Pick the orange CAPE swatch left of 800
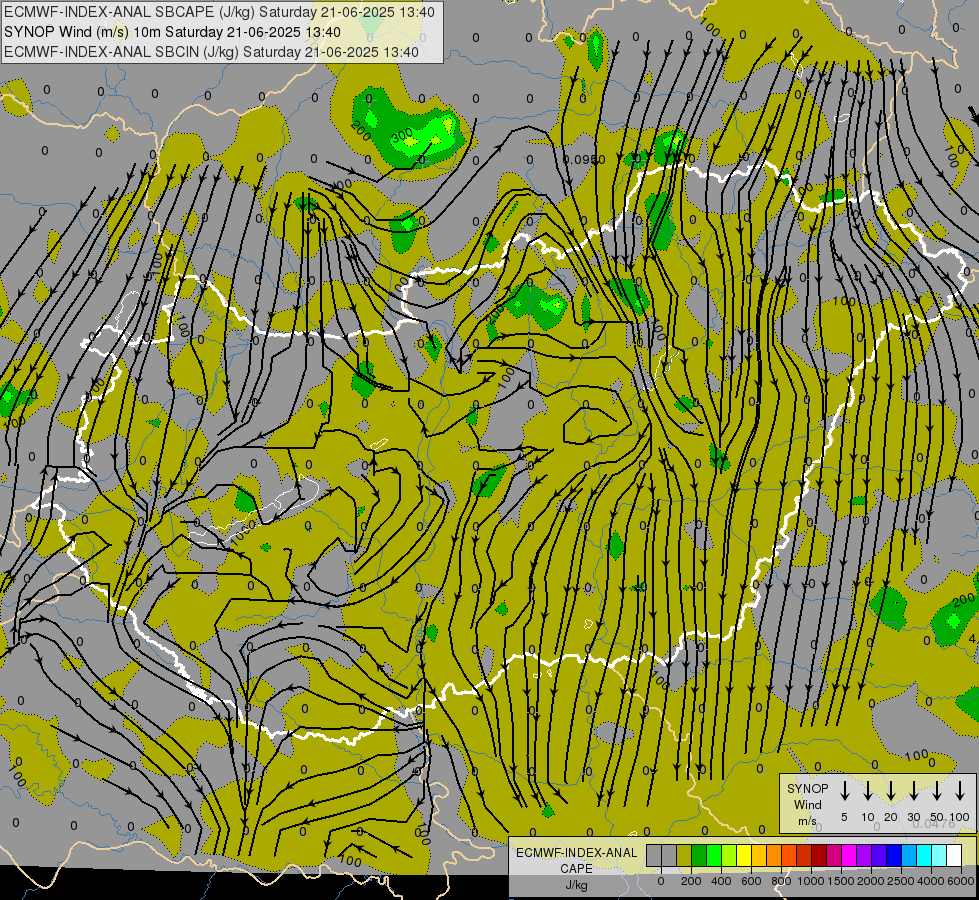Screen dimensions: 979x900 point(774,855)
